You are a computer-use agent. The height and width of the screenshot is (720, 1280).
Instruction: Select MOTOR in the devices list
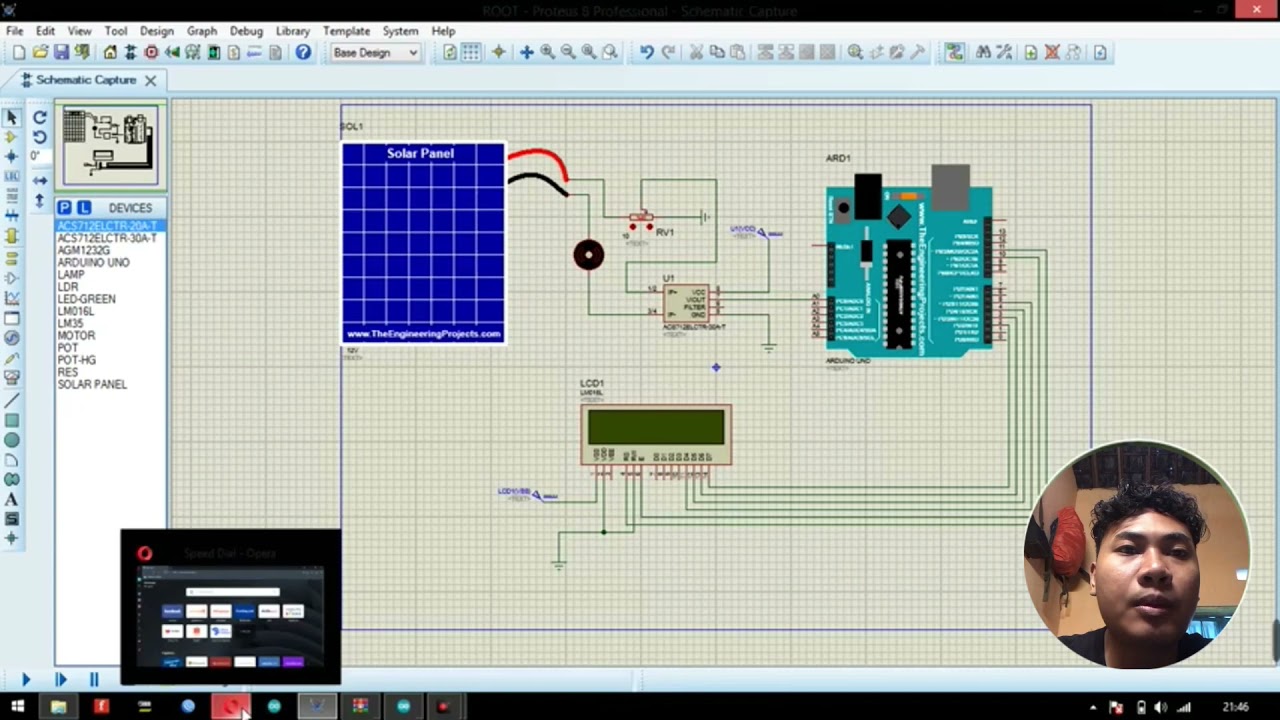(76, 335)
